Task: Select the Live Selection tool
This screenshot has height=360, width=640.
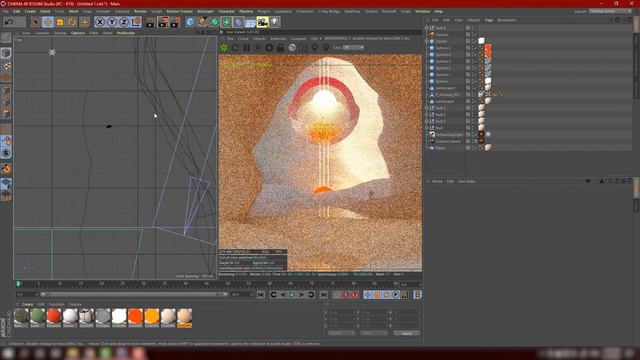Action: click(36, 22)
